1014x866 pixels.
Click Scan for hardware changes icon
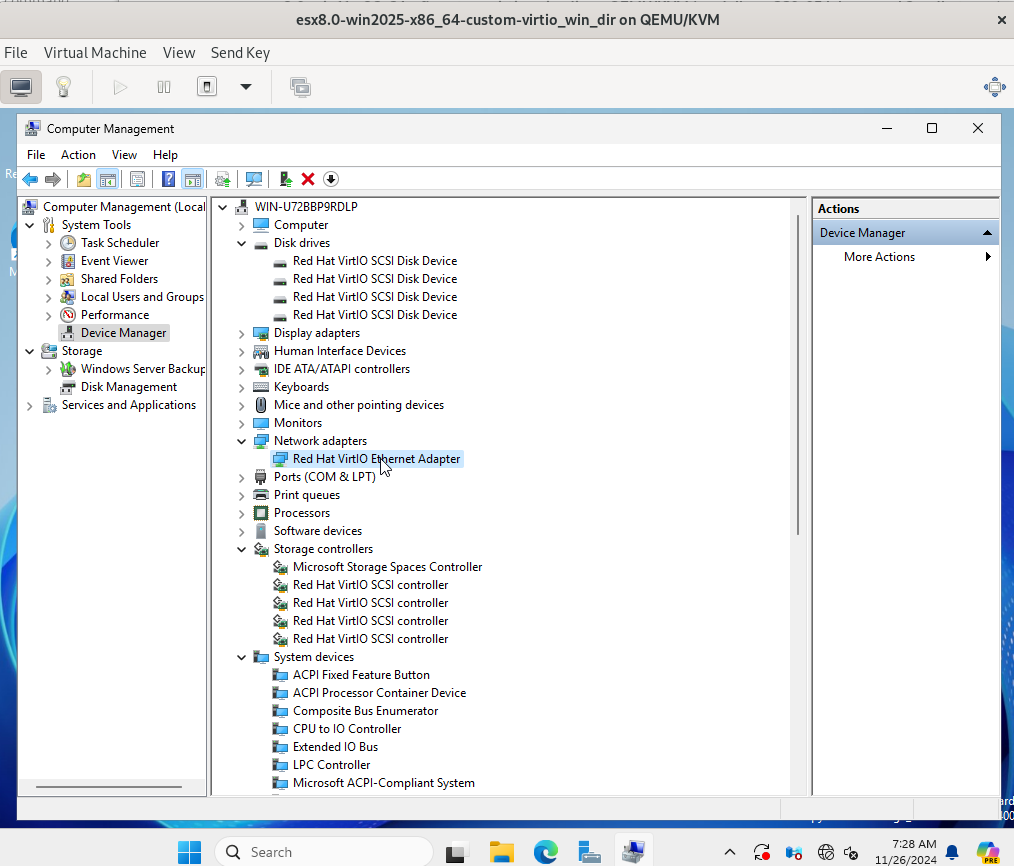(254, 179)
